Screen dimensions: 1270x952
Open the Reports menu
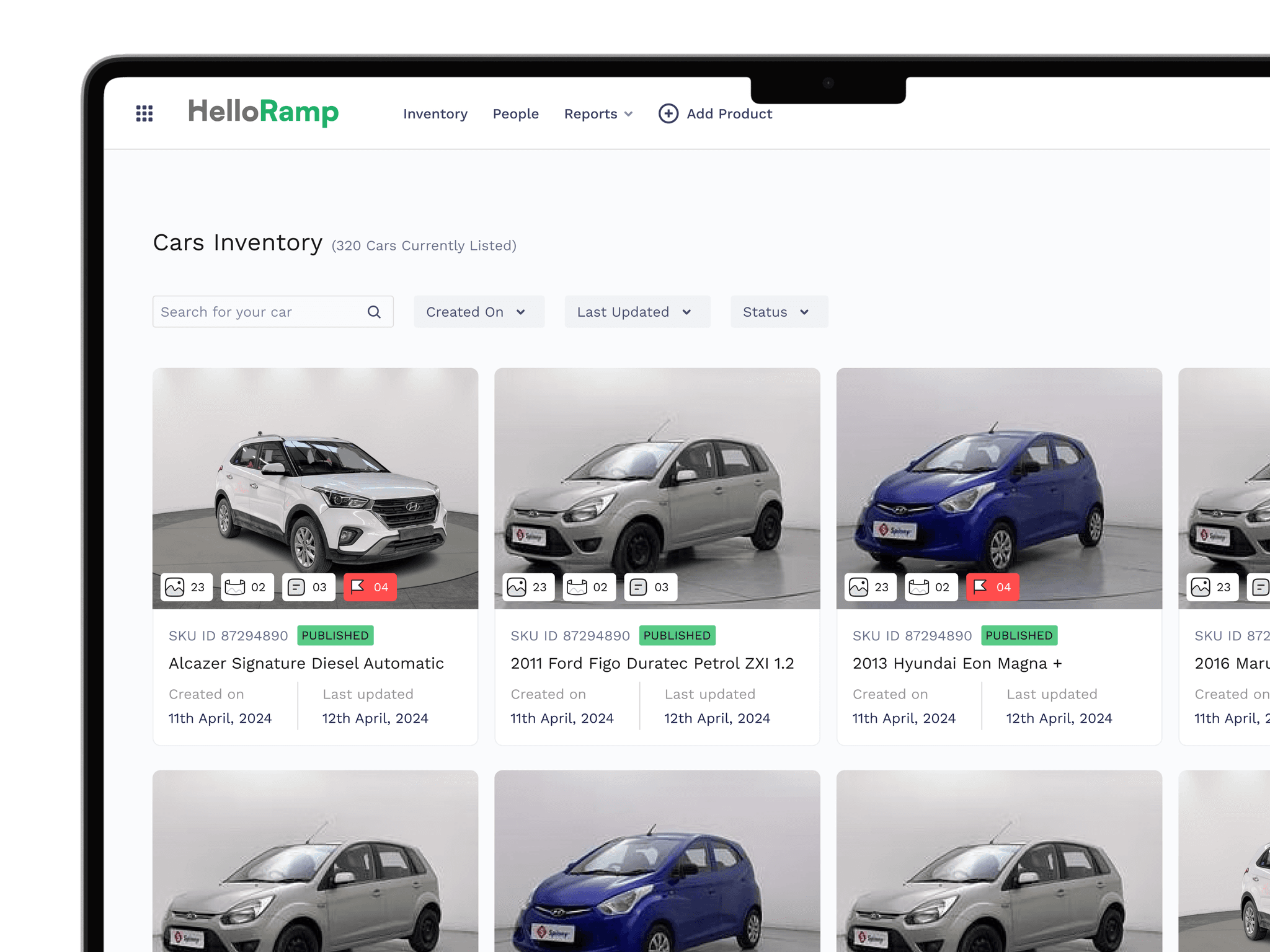point(597,113)
